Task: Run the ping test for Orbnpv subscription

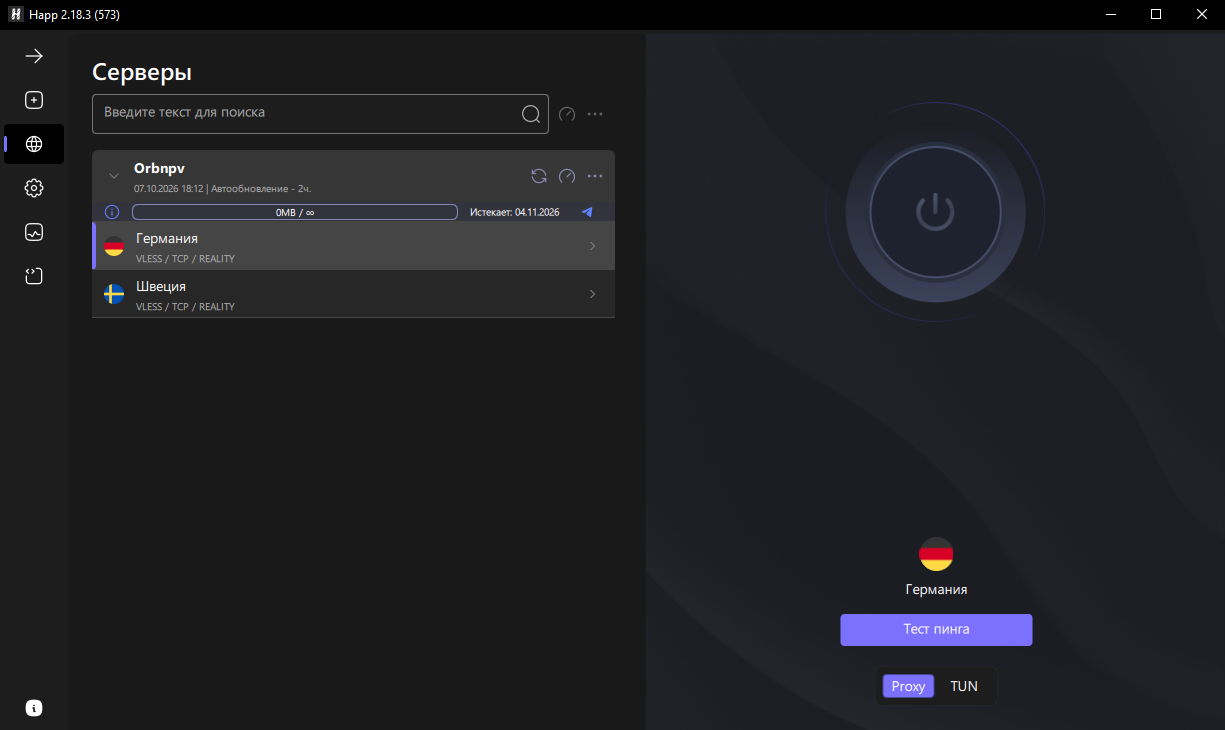Action: click(x=567, y=176)
